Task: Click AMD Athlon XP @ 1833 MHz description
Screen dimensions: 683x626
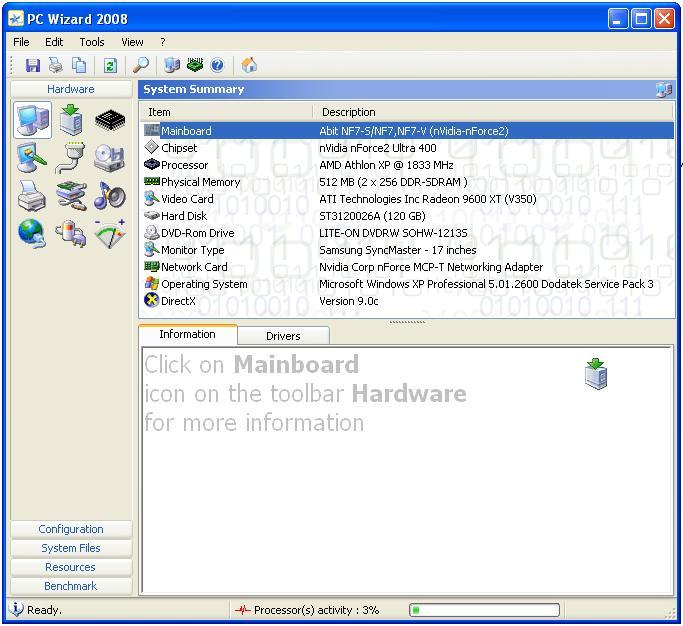Action: click(386, 165)
